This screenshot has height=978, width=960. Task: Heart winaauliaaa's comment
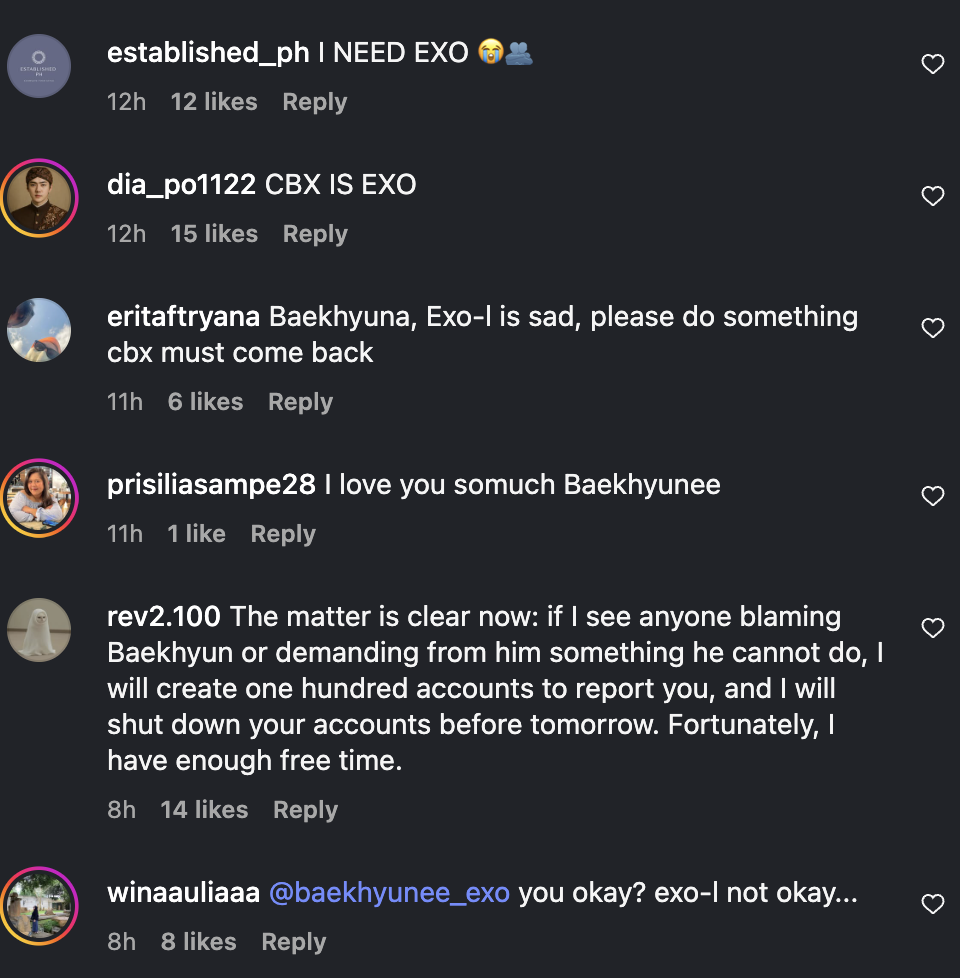[932, 905]
